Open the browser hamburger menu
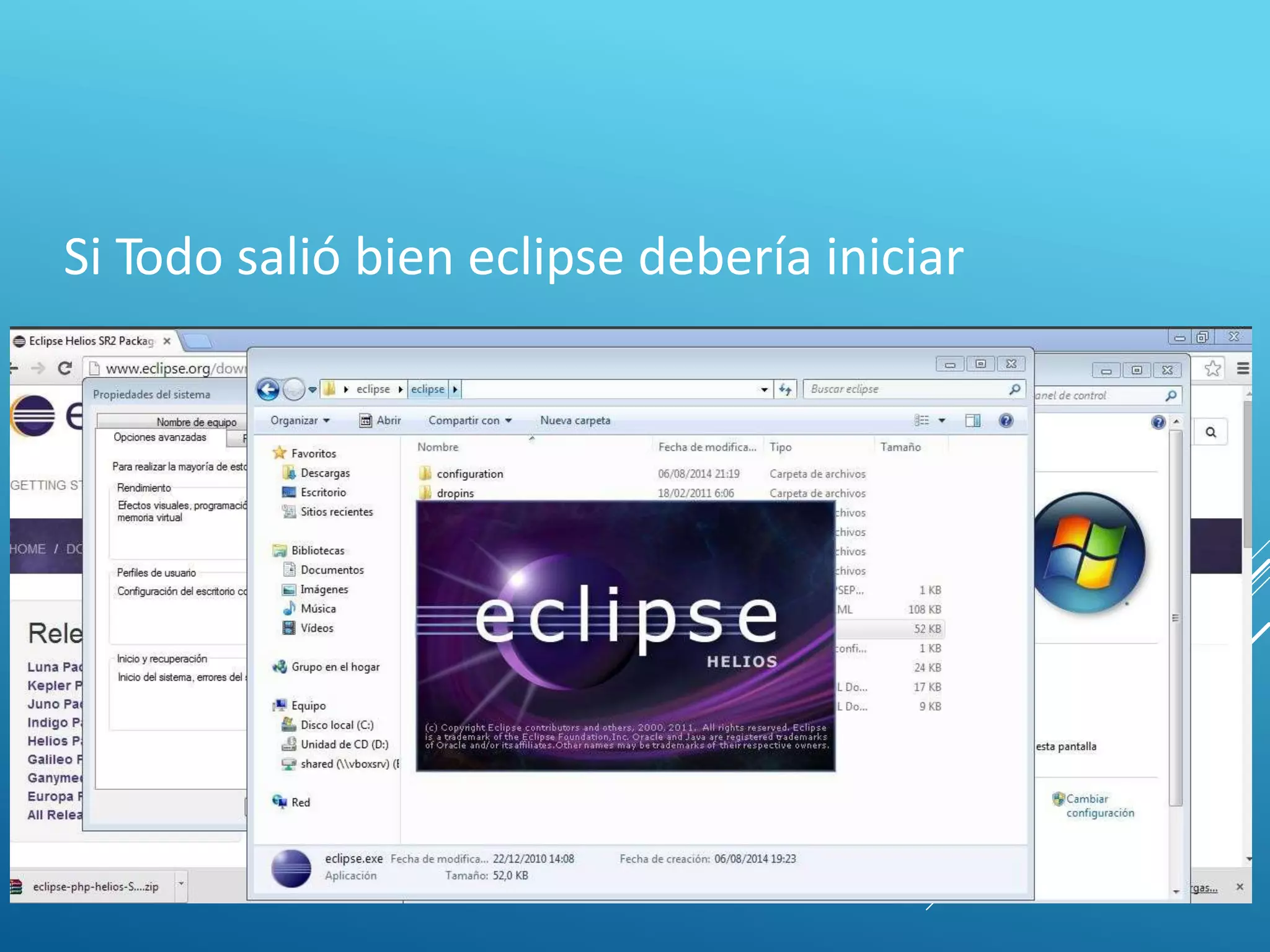This screenshot has width=1270, height=952. tap(1243, 369)
